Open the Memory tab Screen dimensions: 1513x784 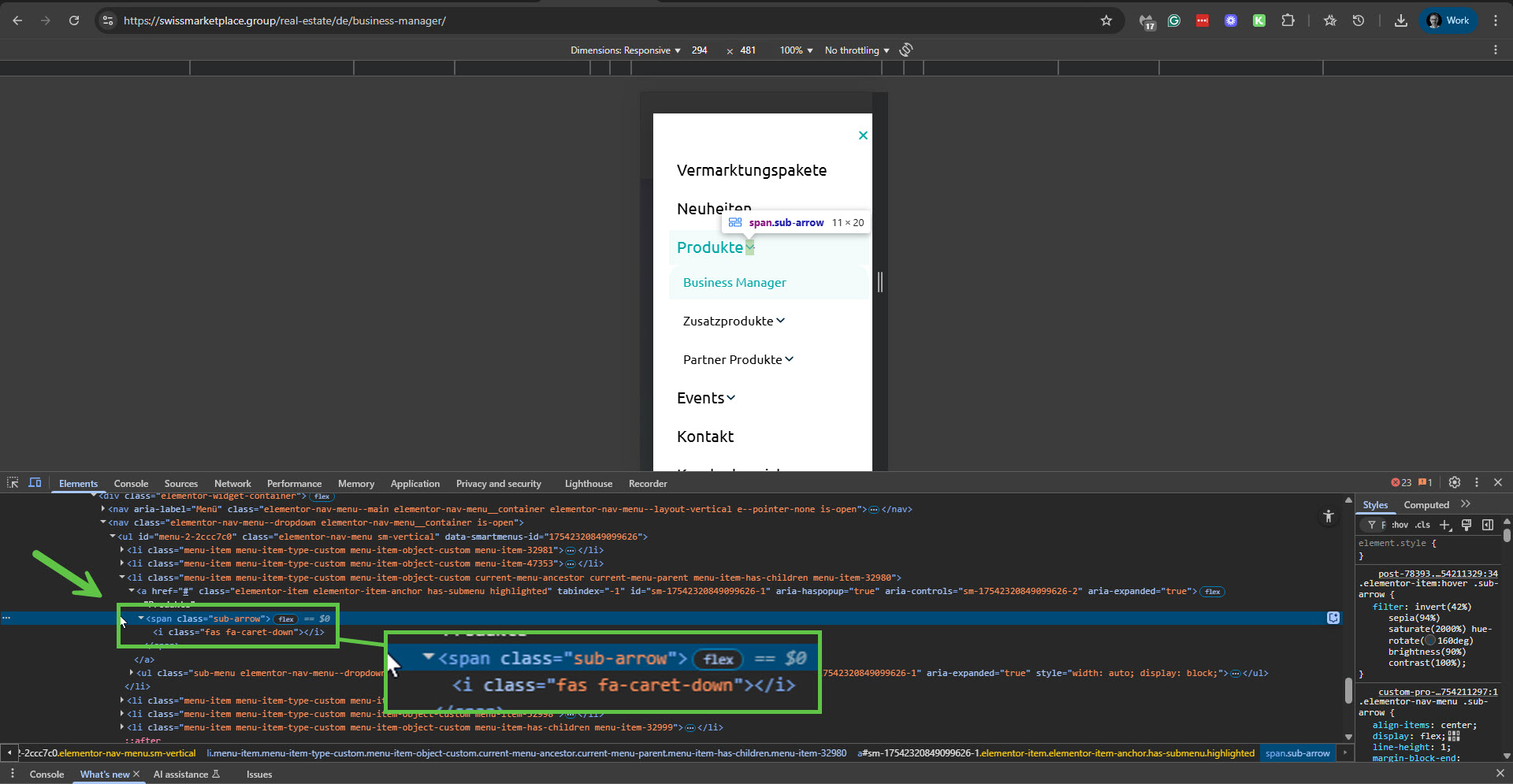point(356,484)
